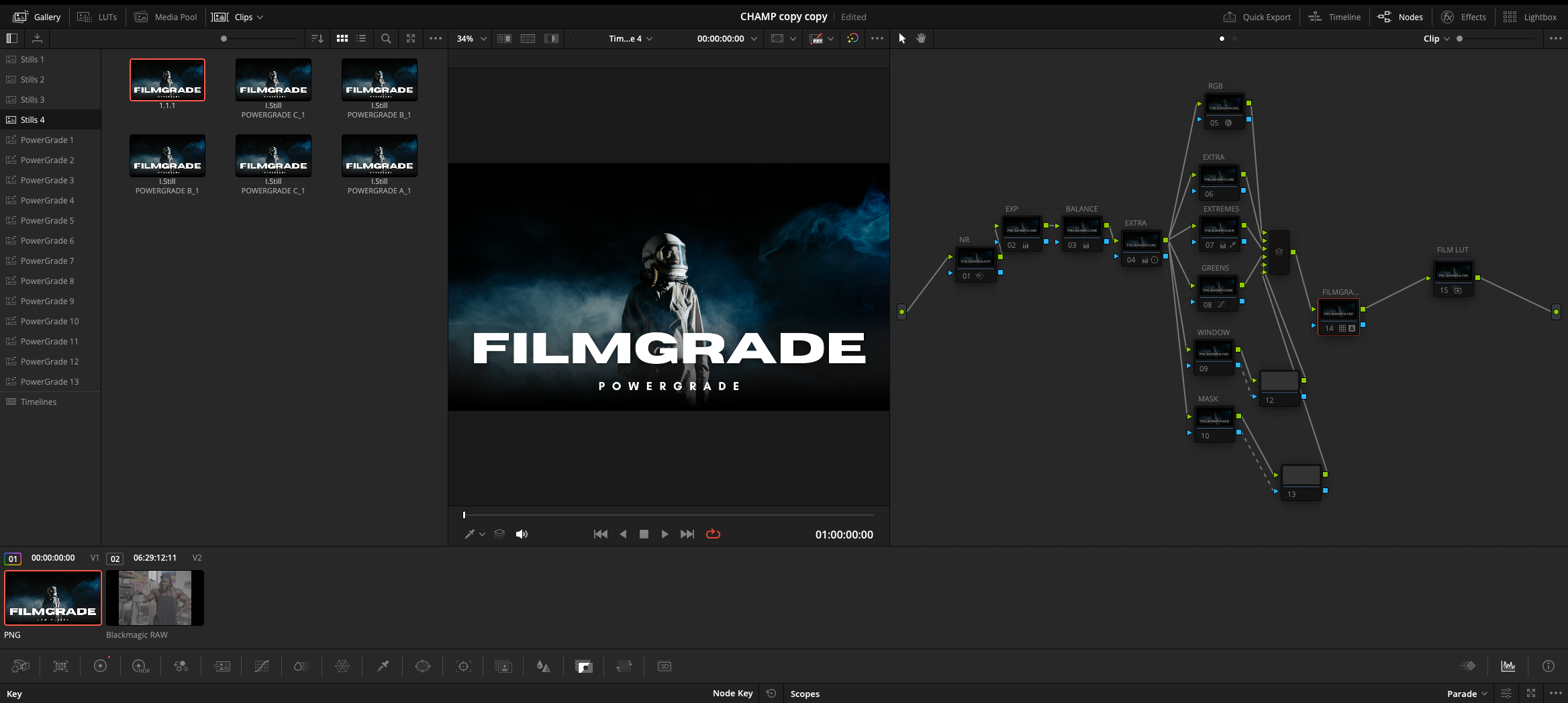Open the LUTs panel tab
The image size is (1568, 703).
click(97, 17)
